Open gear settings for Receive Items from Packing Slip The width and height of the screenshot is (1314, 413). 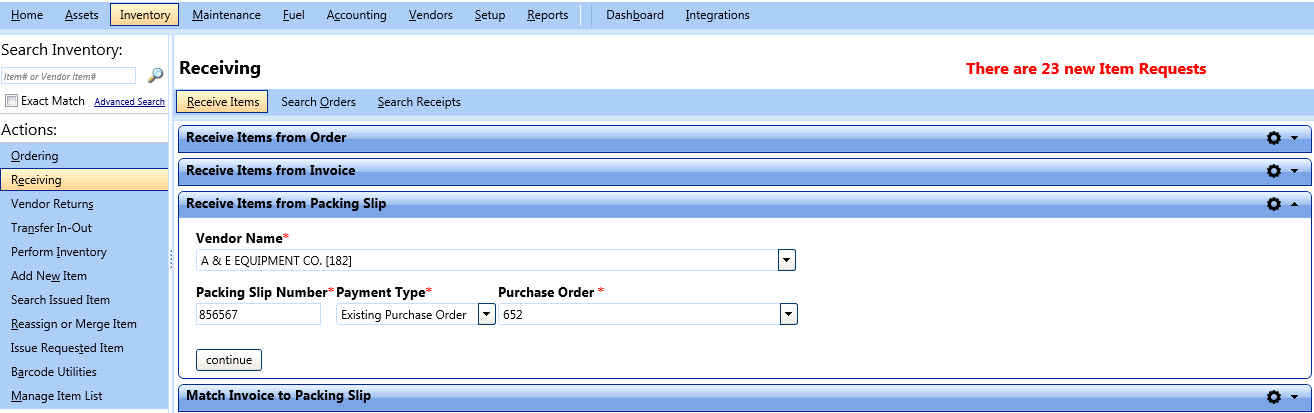1274,204
